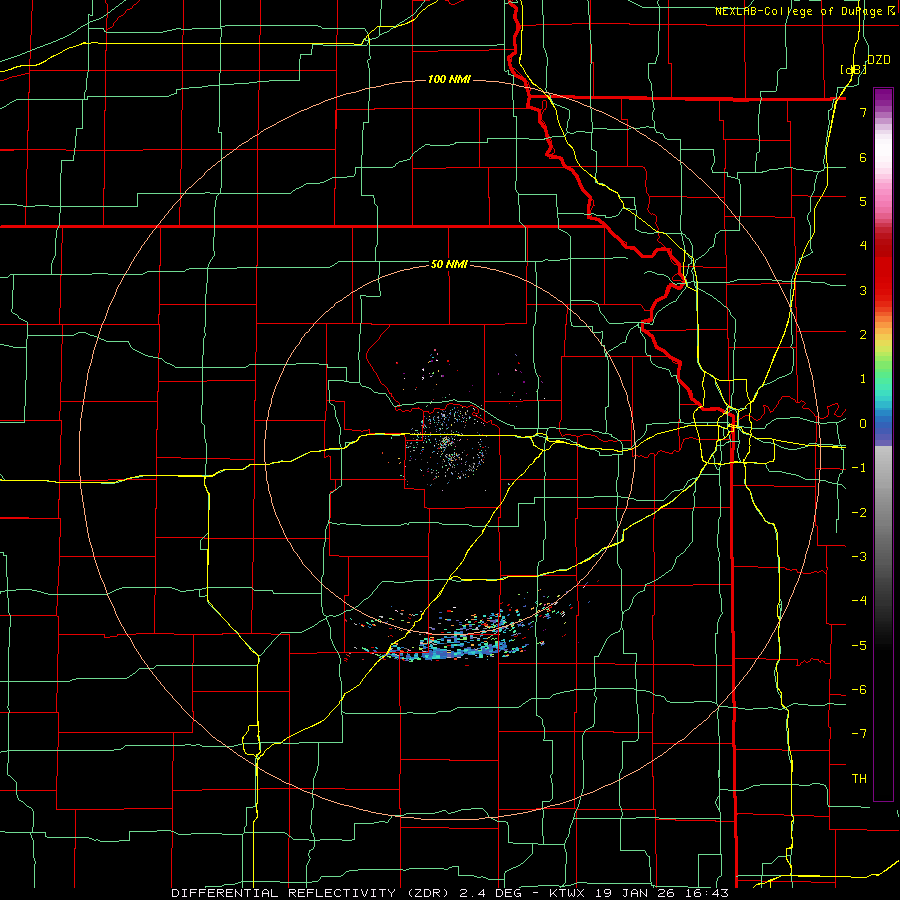Click the '3' value on color scale

[x=863, y=290]
